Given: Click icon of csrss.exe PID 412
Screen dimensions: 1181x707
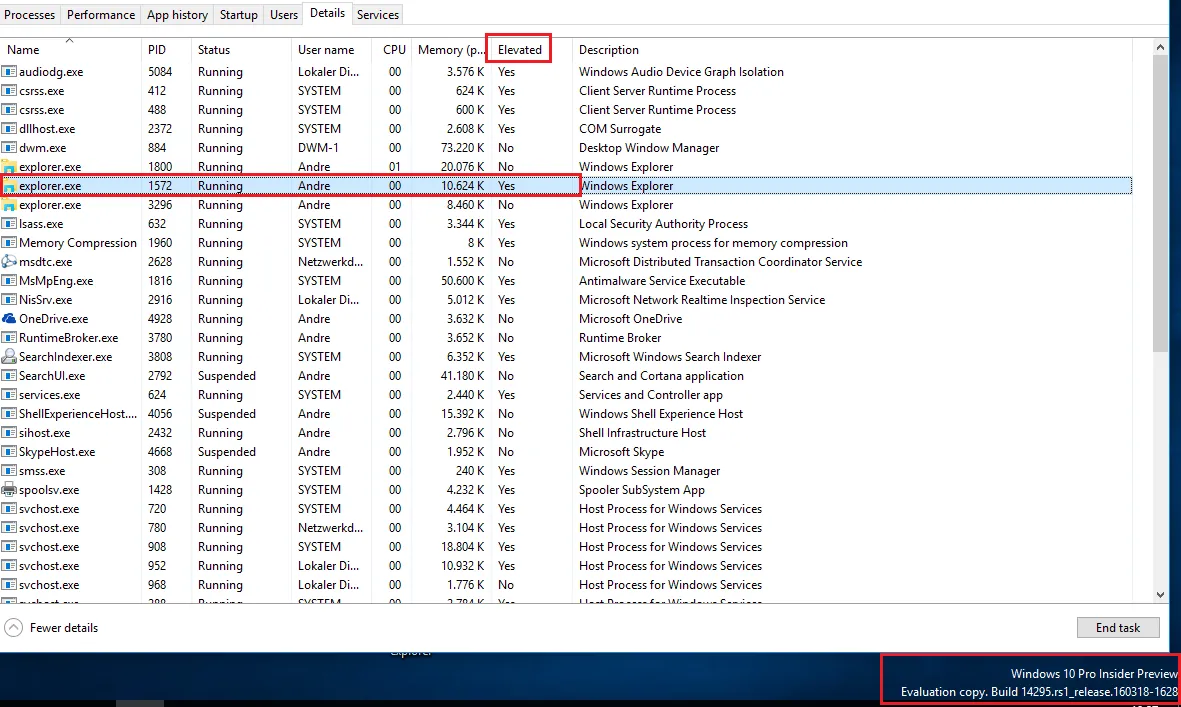Looking at the screenshot, I should pos(9,90).
